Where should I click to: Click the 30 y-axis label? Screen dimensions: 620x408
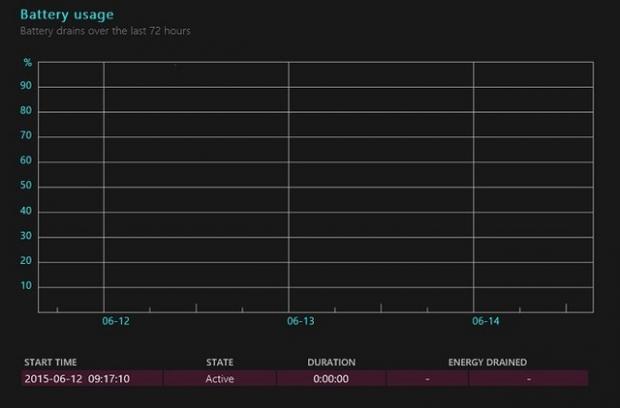click(x=26, y=236)
